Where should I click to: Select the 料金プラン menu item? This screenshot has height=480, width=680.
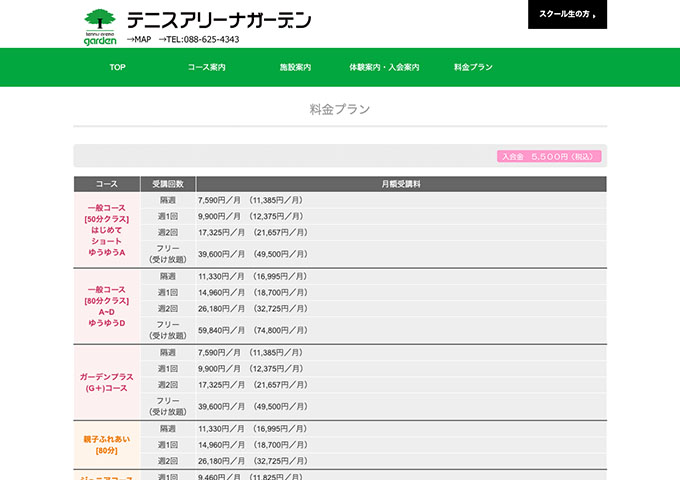point(473,67)
